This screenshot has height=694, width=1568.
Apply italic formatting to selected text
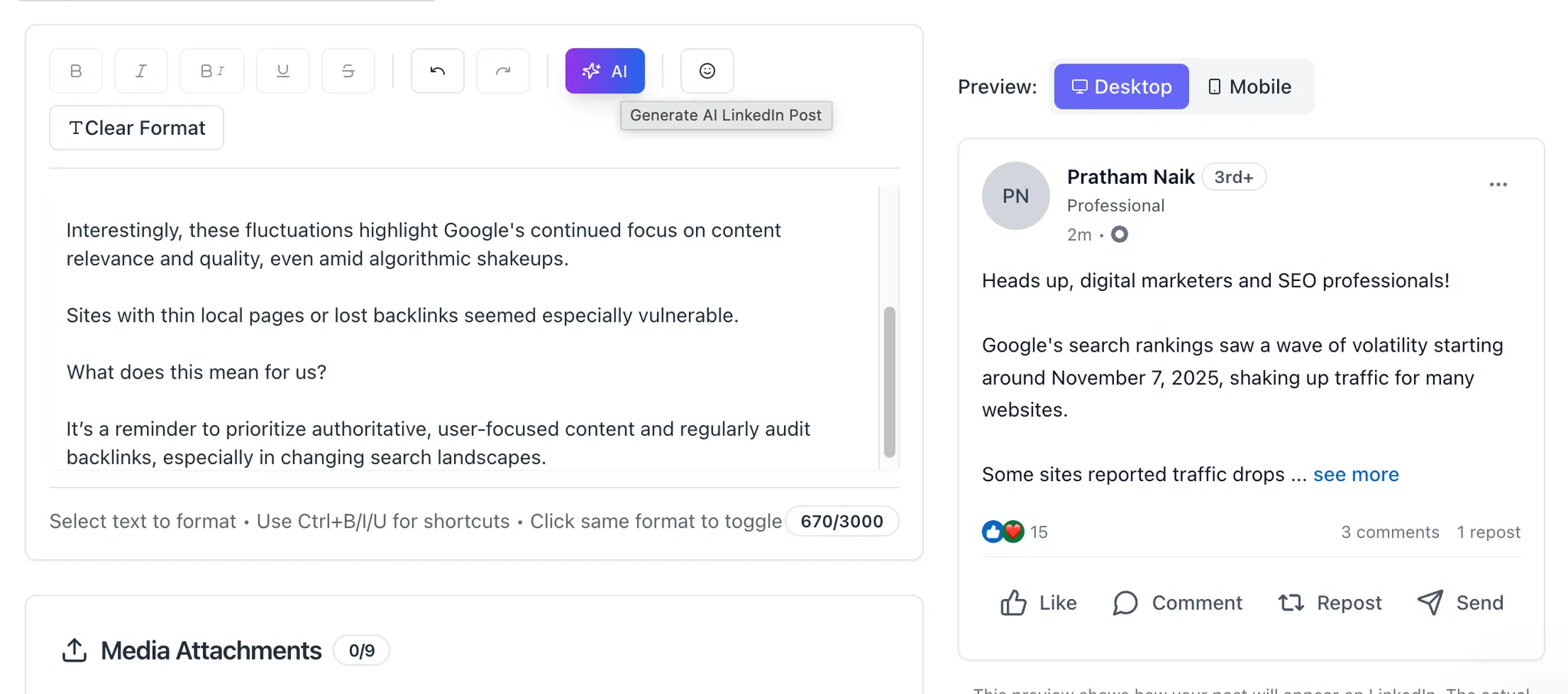point(141,71)
